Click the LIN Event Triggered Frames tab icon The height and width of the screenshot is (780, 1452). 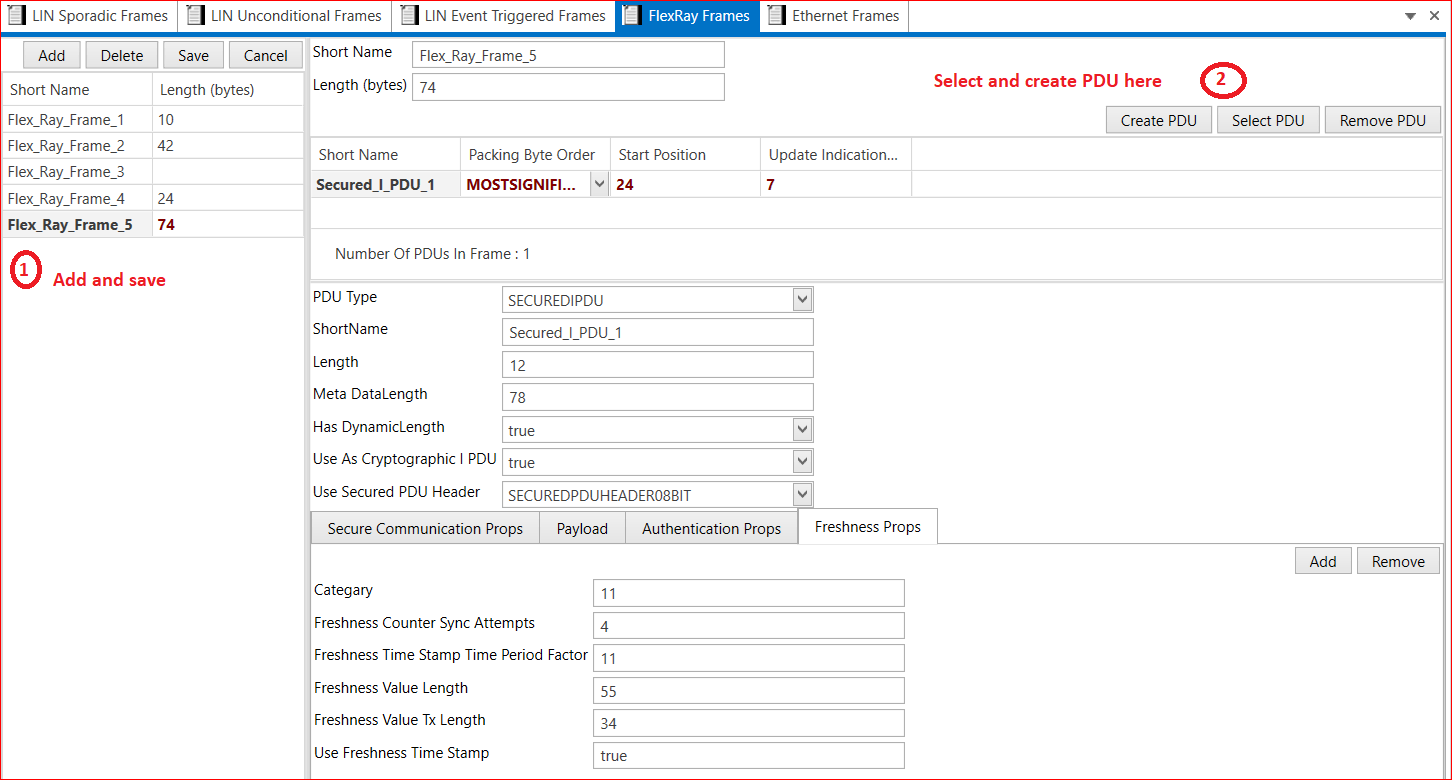(x=409, y=15)
